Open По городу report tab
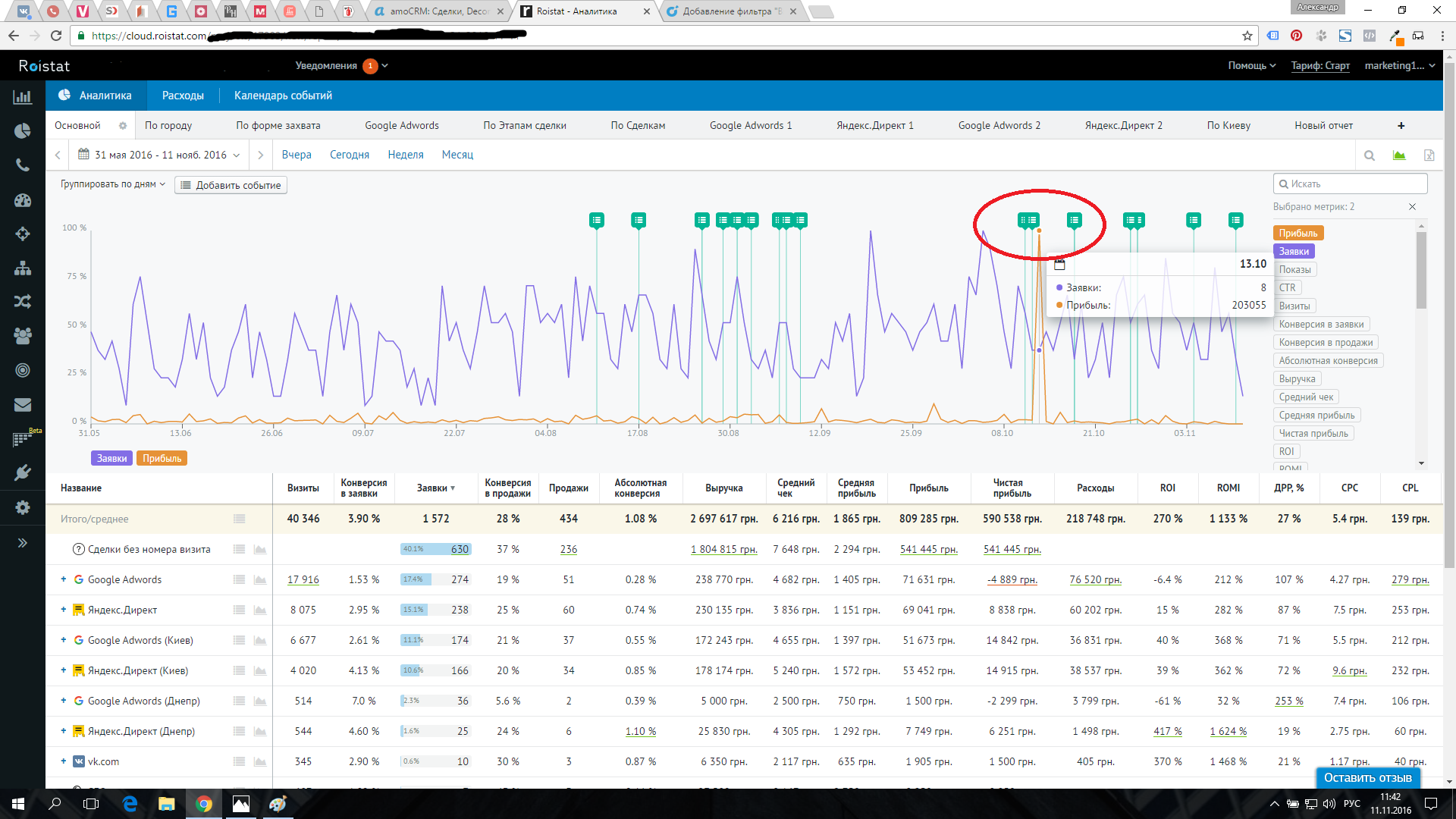Screen dimensions: 1456x819 point(168,126)
